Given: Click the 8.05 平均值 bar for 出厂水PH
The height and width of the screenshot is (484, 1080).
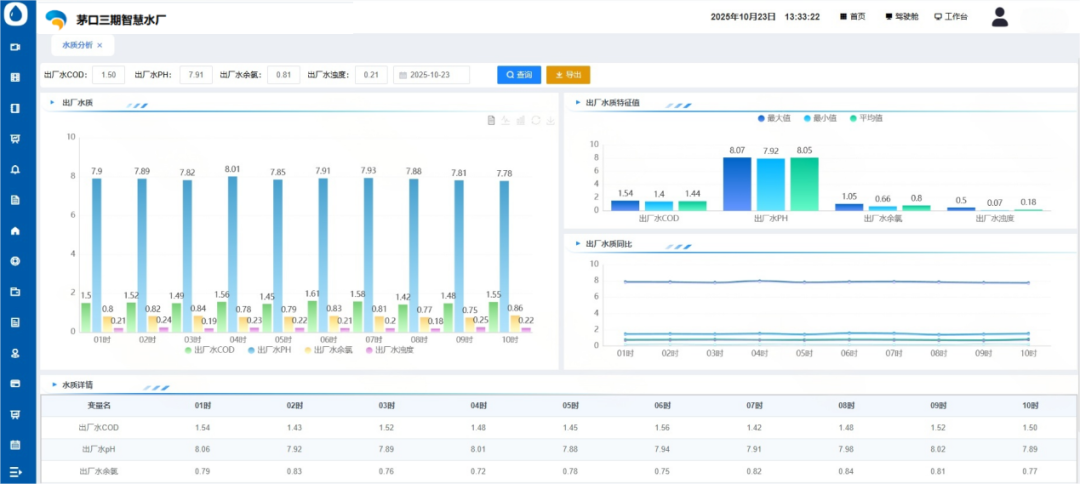Looking at the screenshot, I should (804, 184).
